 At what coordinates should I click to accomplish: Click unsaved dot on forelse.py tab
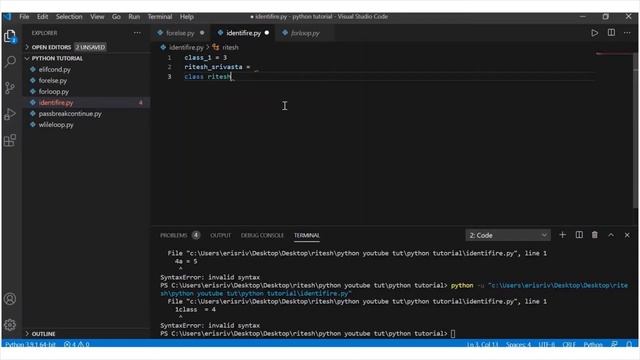coord(202,33)
